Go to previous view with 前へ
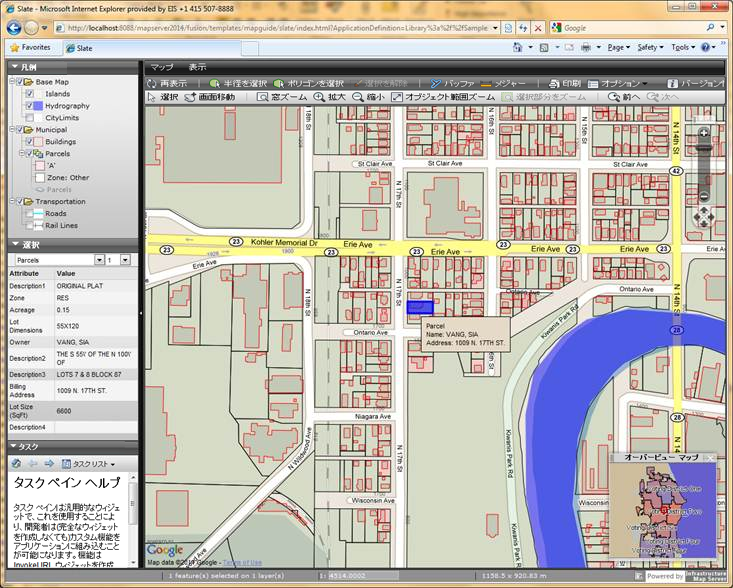733x588 pixels. [624, 97]
